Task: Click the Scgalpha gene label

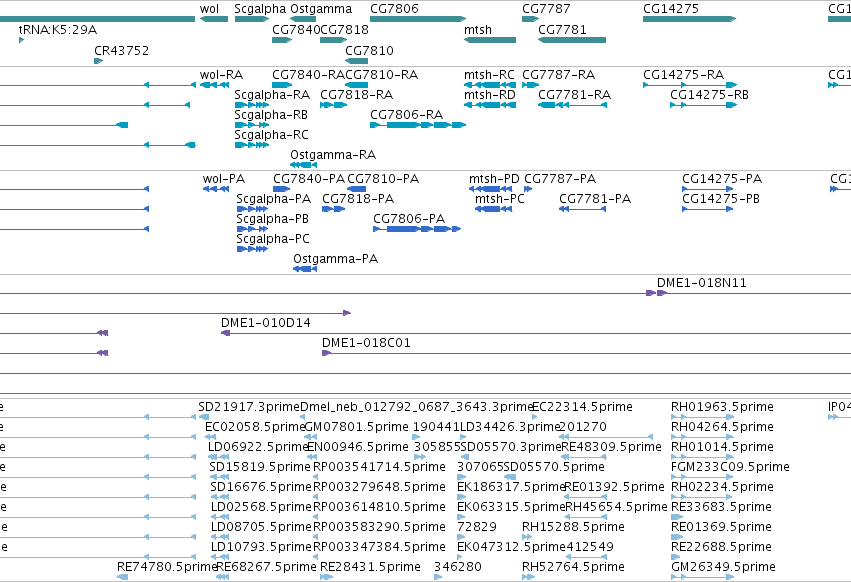Action: pyautogui.click(x=260, y=9)
